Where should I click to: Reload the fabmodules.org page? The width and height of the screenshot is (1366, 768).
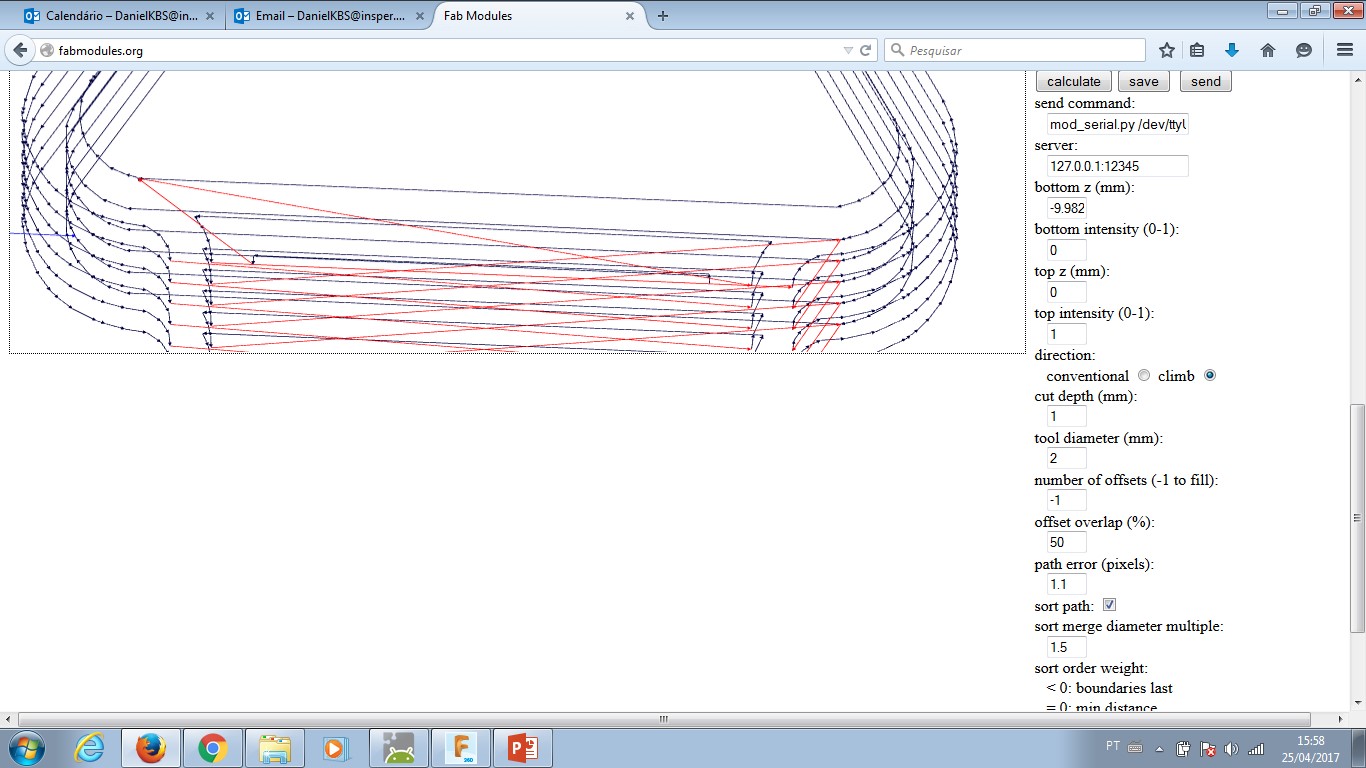click(x=866, y=50)
